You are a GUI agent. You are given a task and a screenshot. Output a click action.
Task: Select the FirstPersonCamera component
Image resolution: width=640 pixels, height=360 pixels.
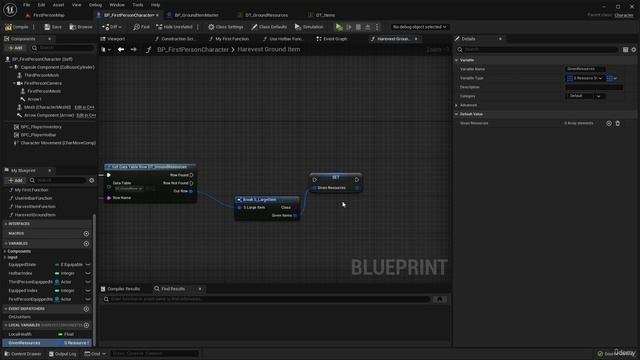point(43,83)
